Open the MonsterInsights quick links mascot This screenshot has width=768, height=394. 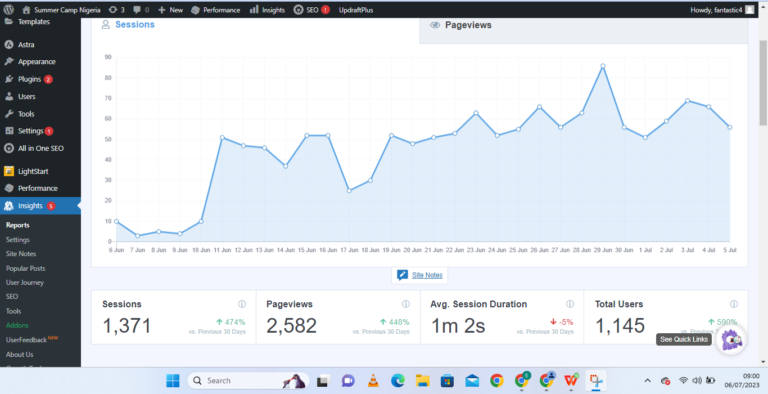(x=731, y=339)
